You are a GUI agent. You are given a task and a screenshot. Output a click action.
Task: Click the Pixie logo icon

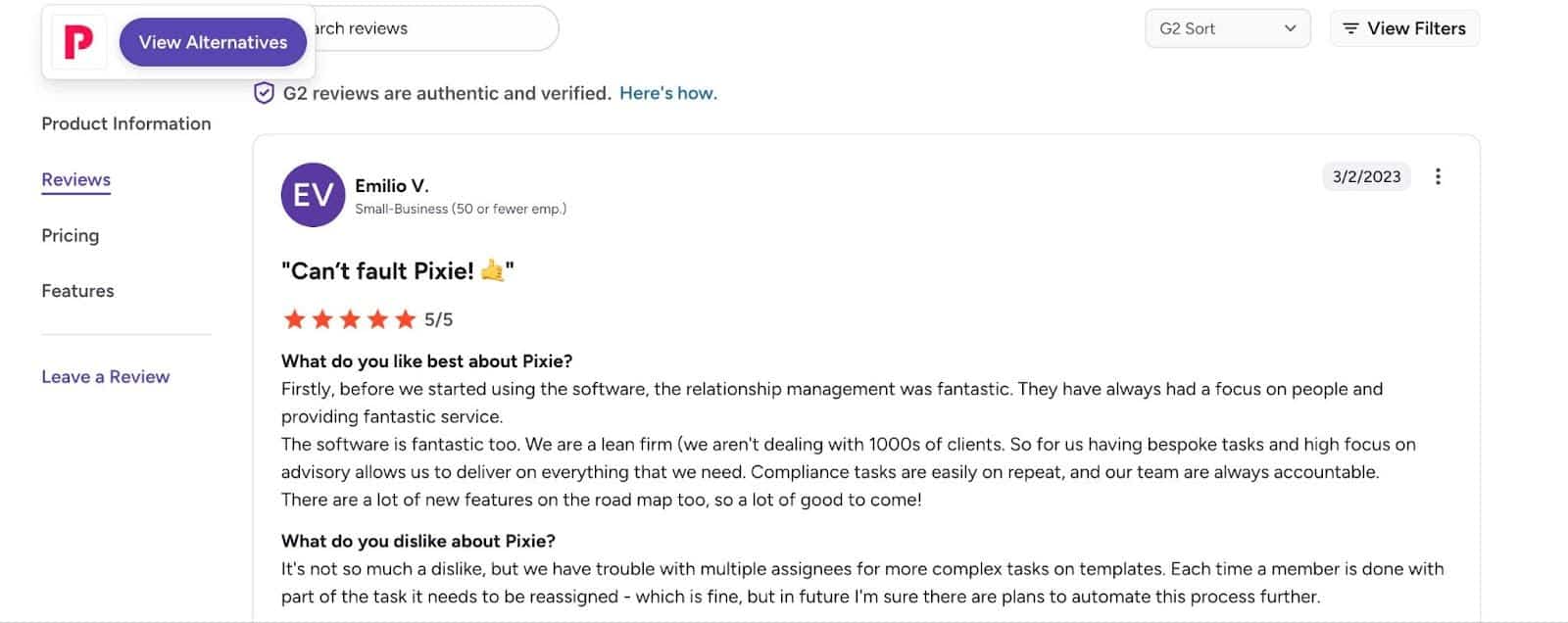pyautogui.click(x=78, y=41)
